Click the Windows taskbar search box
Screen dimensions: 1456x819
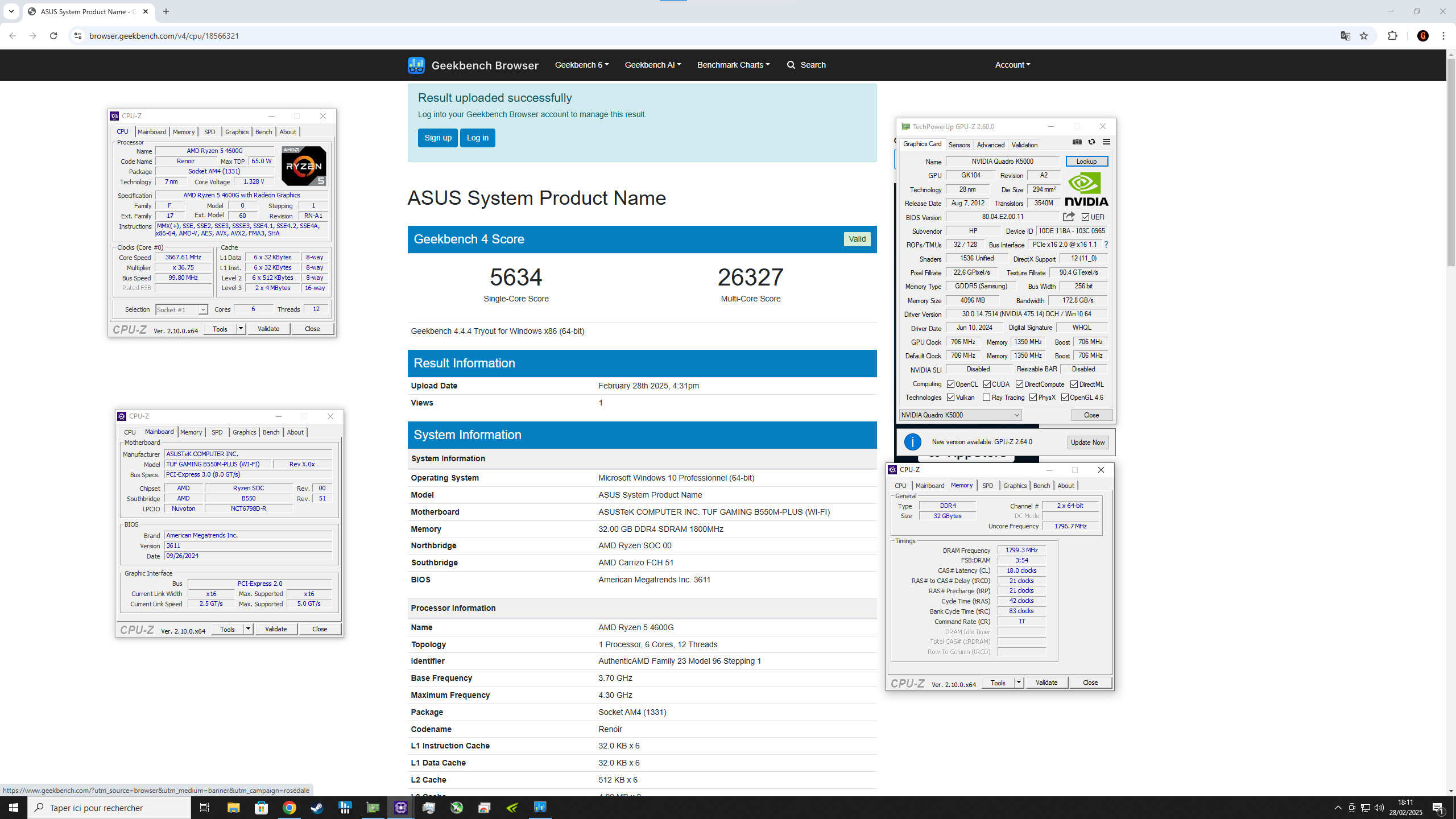pos(109,808)
